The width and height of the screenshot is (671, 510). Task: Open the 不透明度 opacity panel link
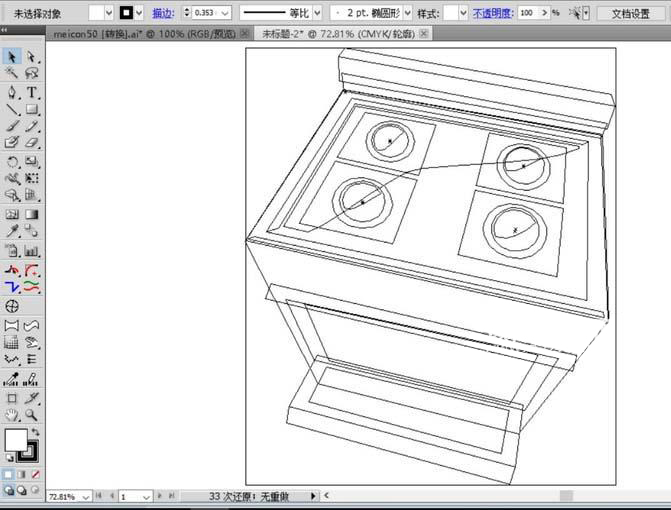point(493,13)
